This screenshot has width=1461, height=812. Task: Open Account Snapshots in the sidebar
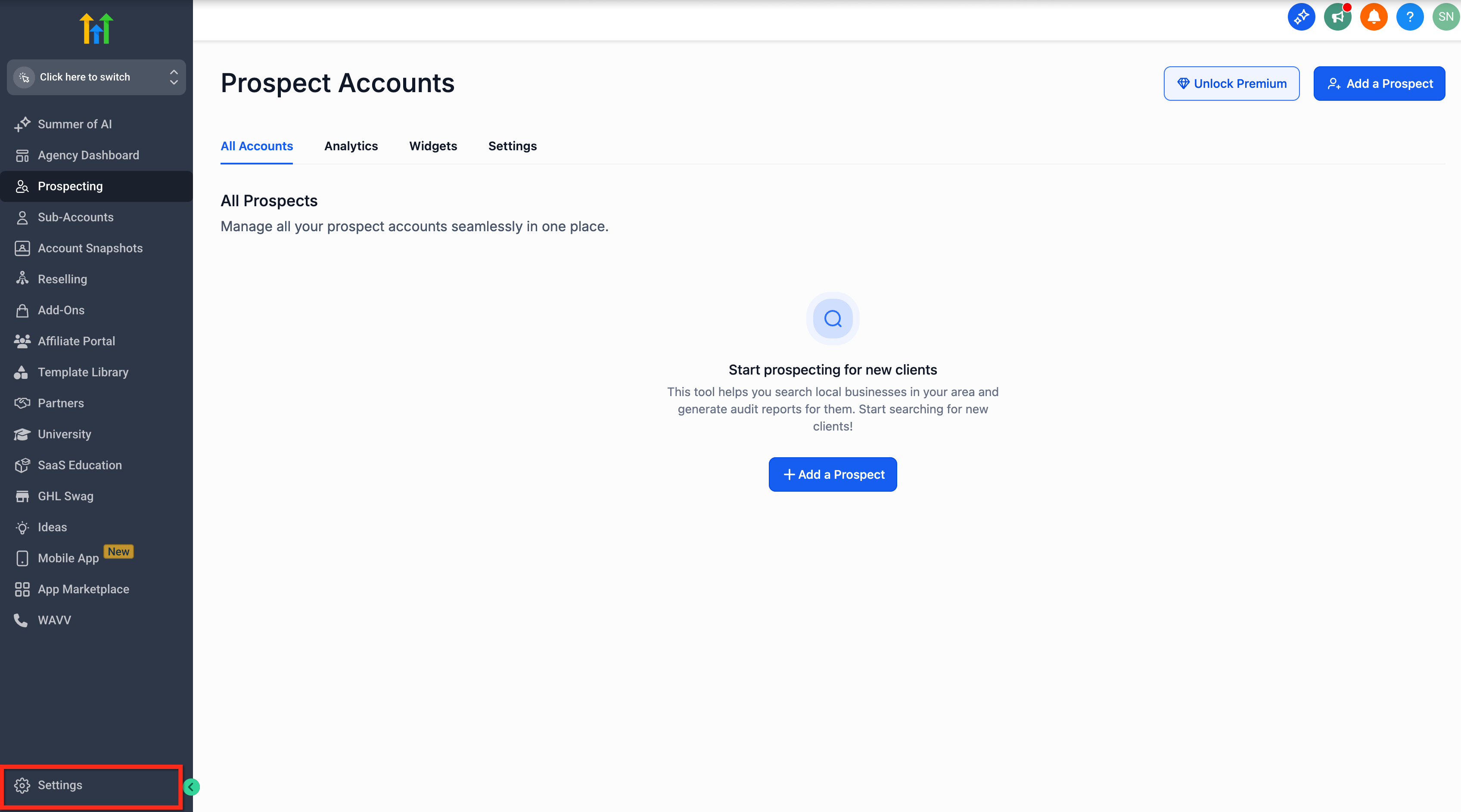click(90, 248)
